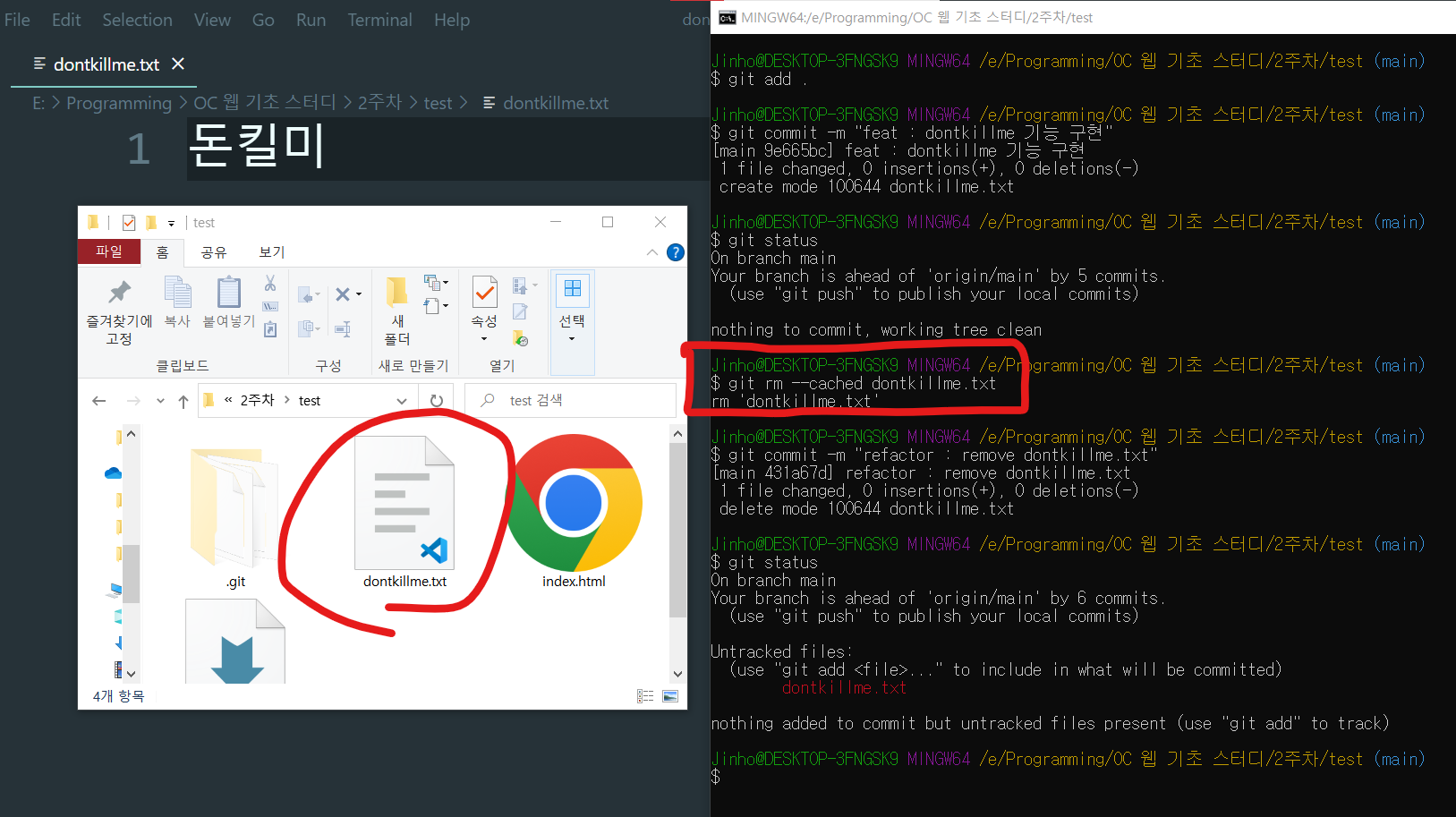Click the pin to Quick access icon
1456x817 pixels.
(x=119, y=292)
